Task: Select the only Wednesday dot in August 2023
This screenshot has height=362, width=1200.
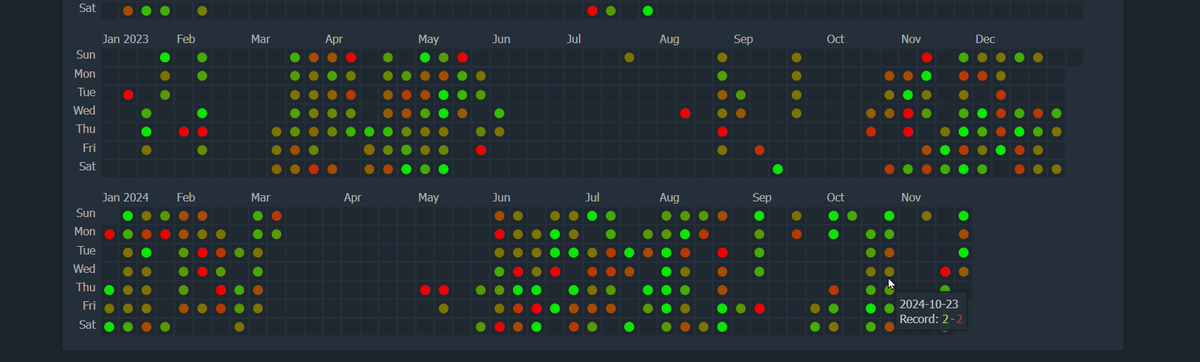Action: coord(685,113)
